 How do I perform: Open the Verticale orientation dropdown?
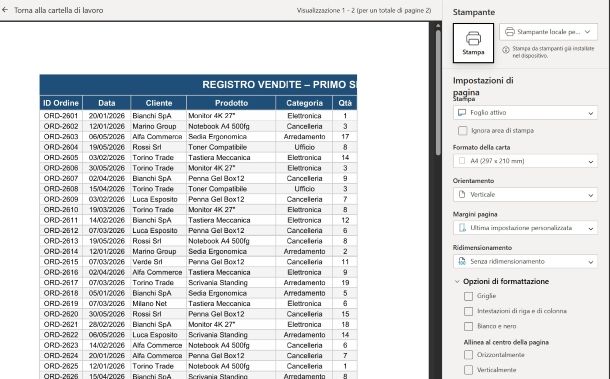(x=525, y=195)
